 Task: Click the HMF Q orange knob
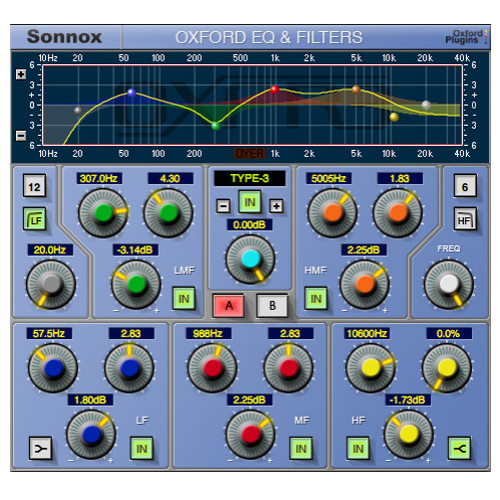point(398,213)
